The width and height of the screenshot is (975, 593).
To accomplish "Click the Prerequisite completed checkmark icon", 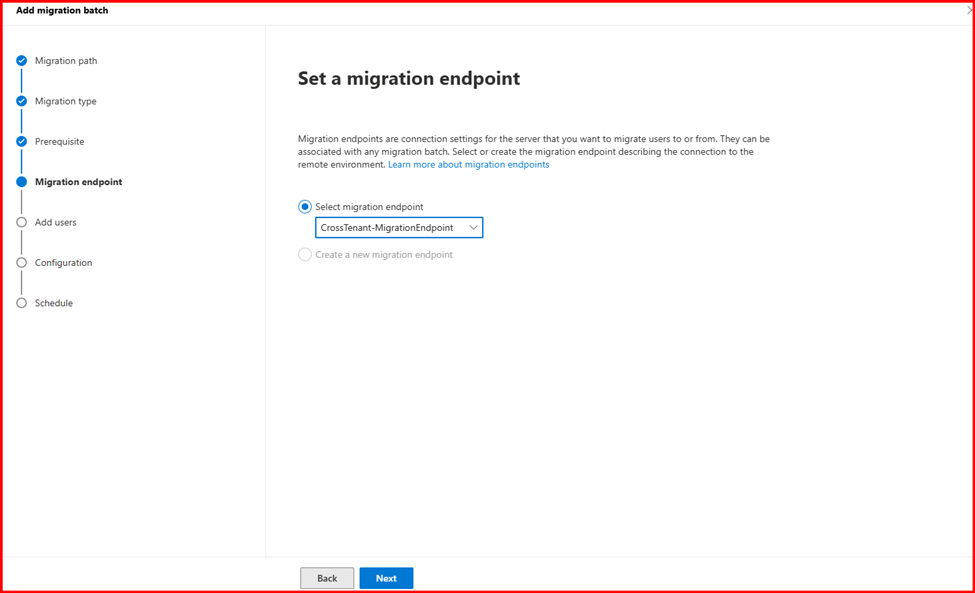I will 21,142.
